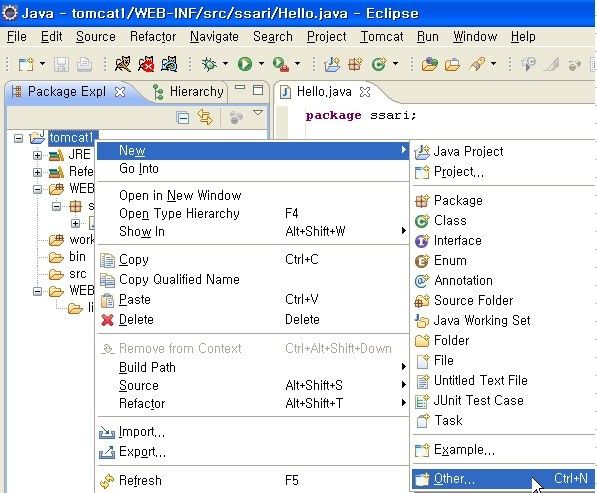Screen dimensions: 597x493
Task: Expand the JRE library tree node
Action: [x=37, y=155]
